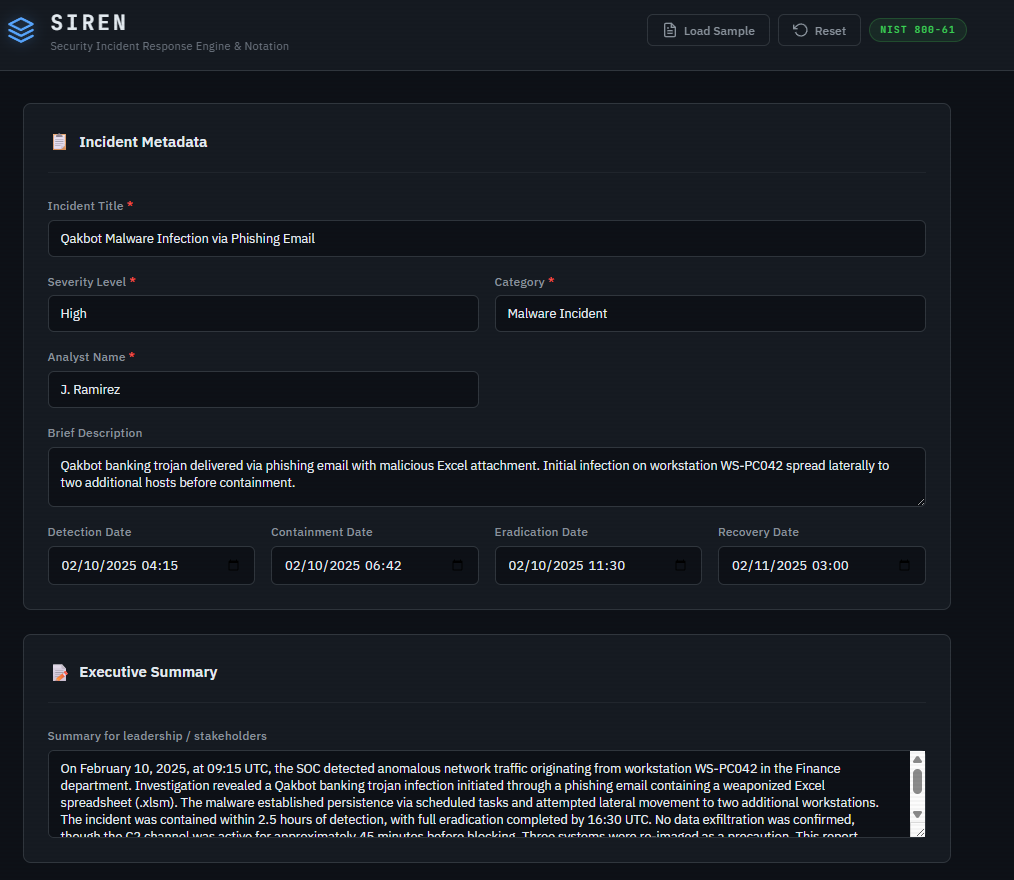The image size is (1014, 880).
Task: Click the Brief Description resize handle
Action: [x=921, y=503]
